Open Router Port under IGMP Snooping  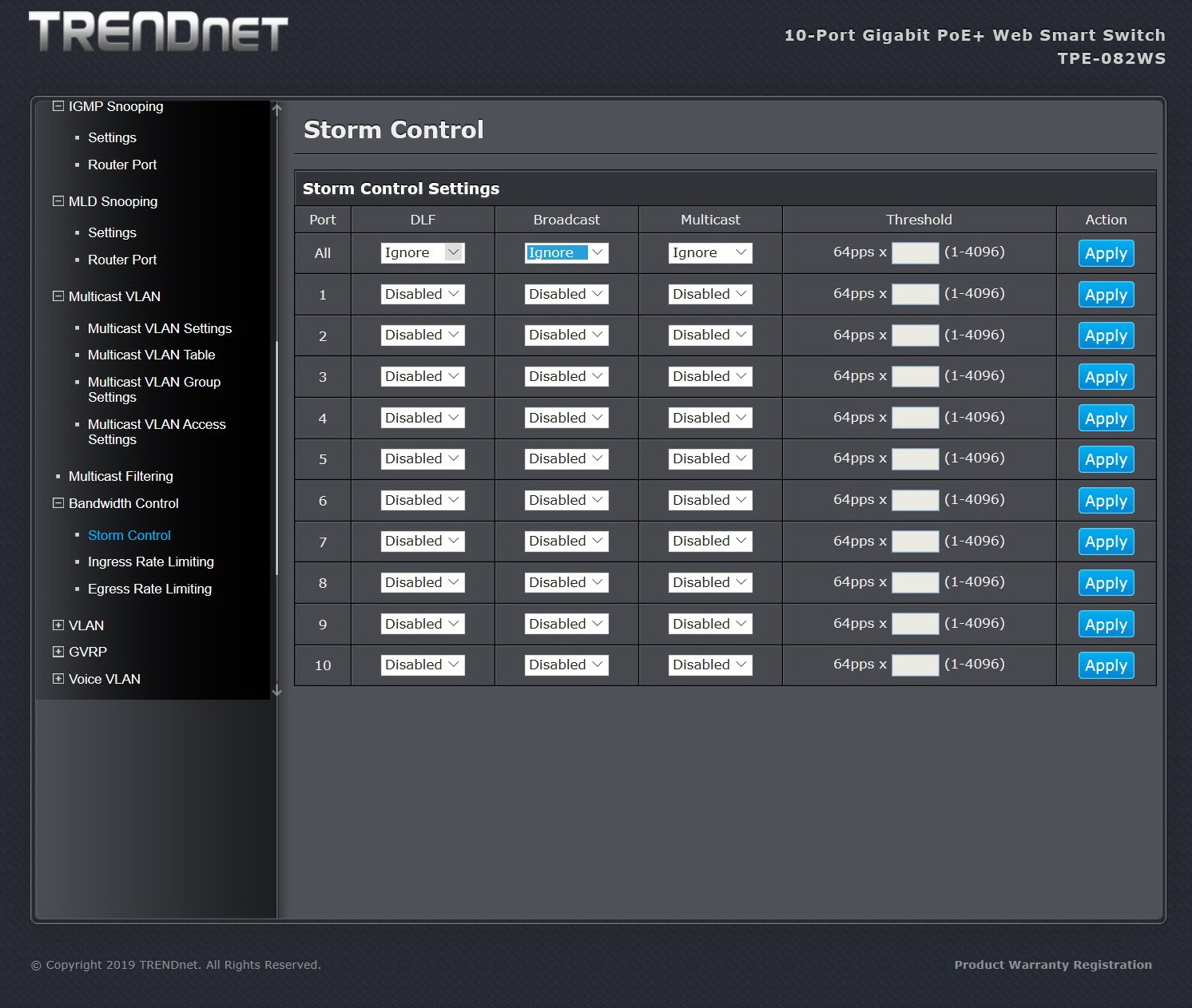coord(122,165)
